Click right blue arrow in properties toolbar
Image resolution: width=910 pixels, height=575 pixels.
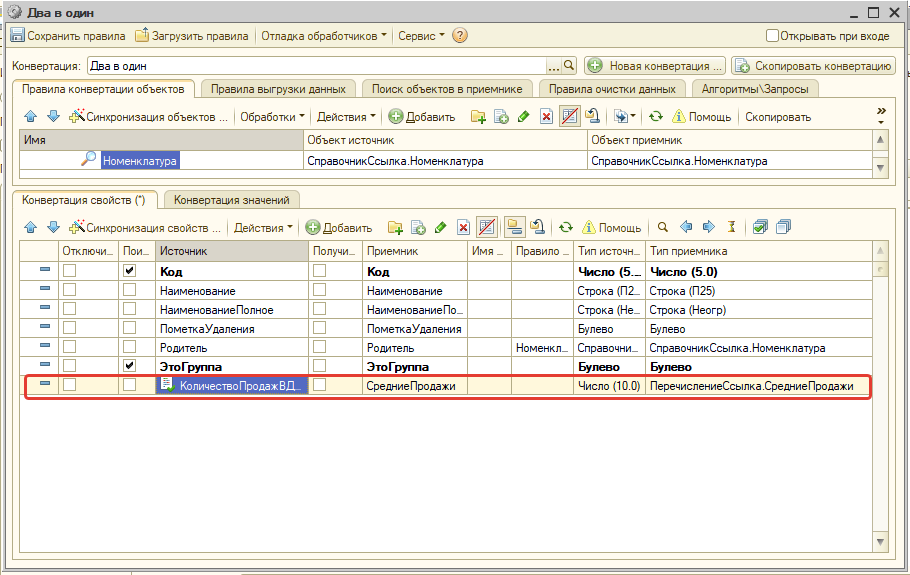709,227
